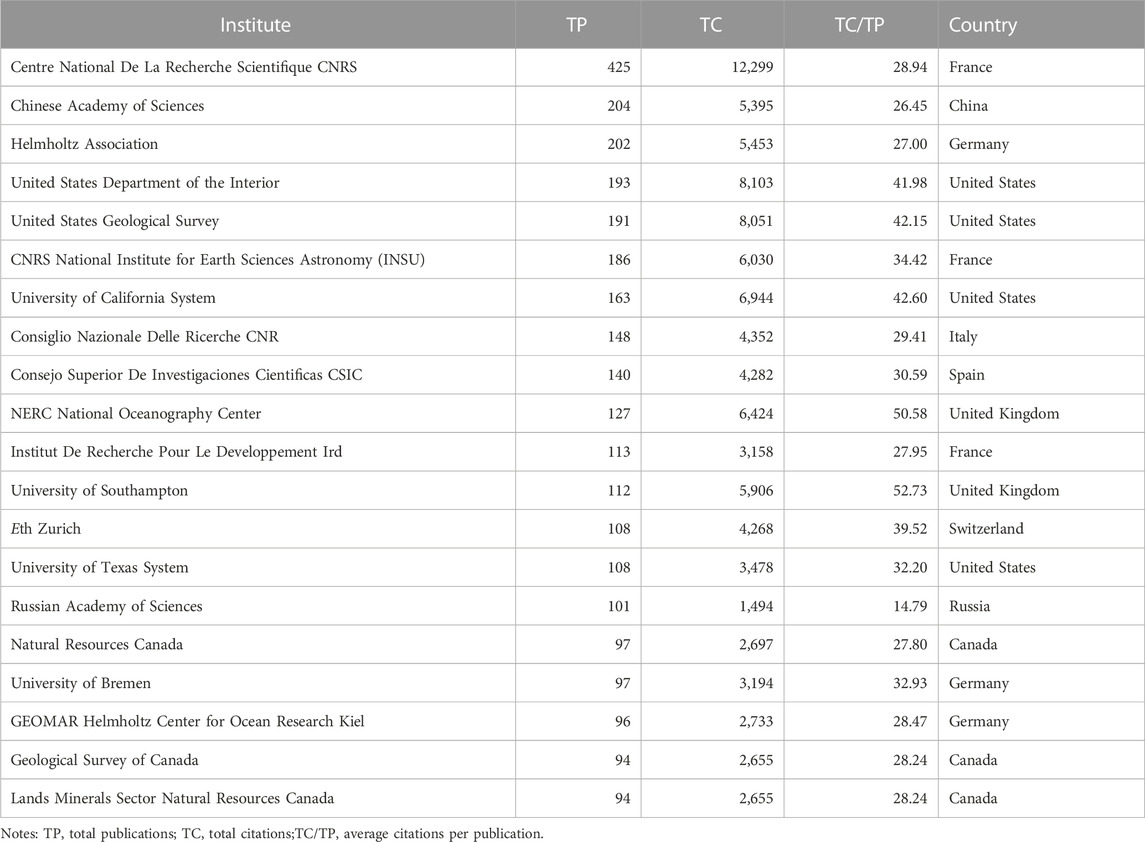Click University of California System cell
This screenshot has height=842, width=1145.
pos(113,298)
